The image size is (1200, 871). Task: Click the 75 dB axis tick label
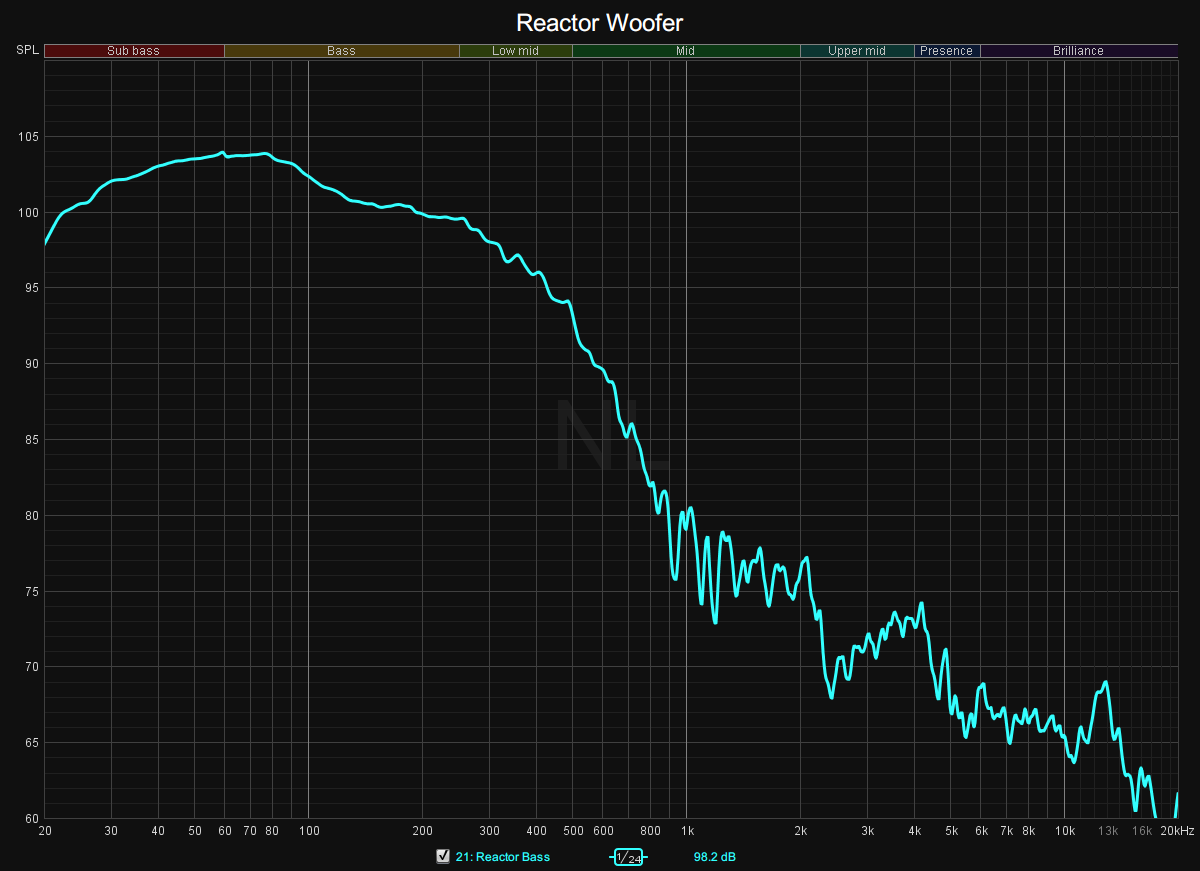pyautogui.click(x=32, y=591)
